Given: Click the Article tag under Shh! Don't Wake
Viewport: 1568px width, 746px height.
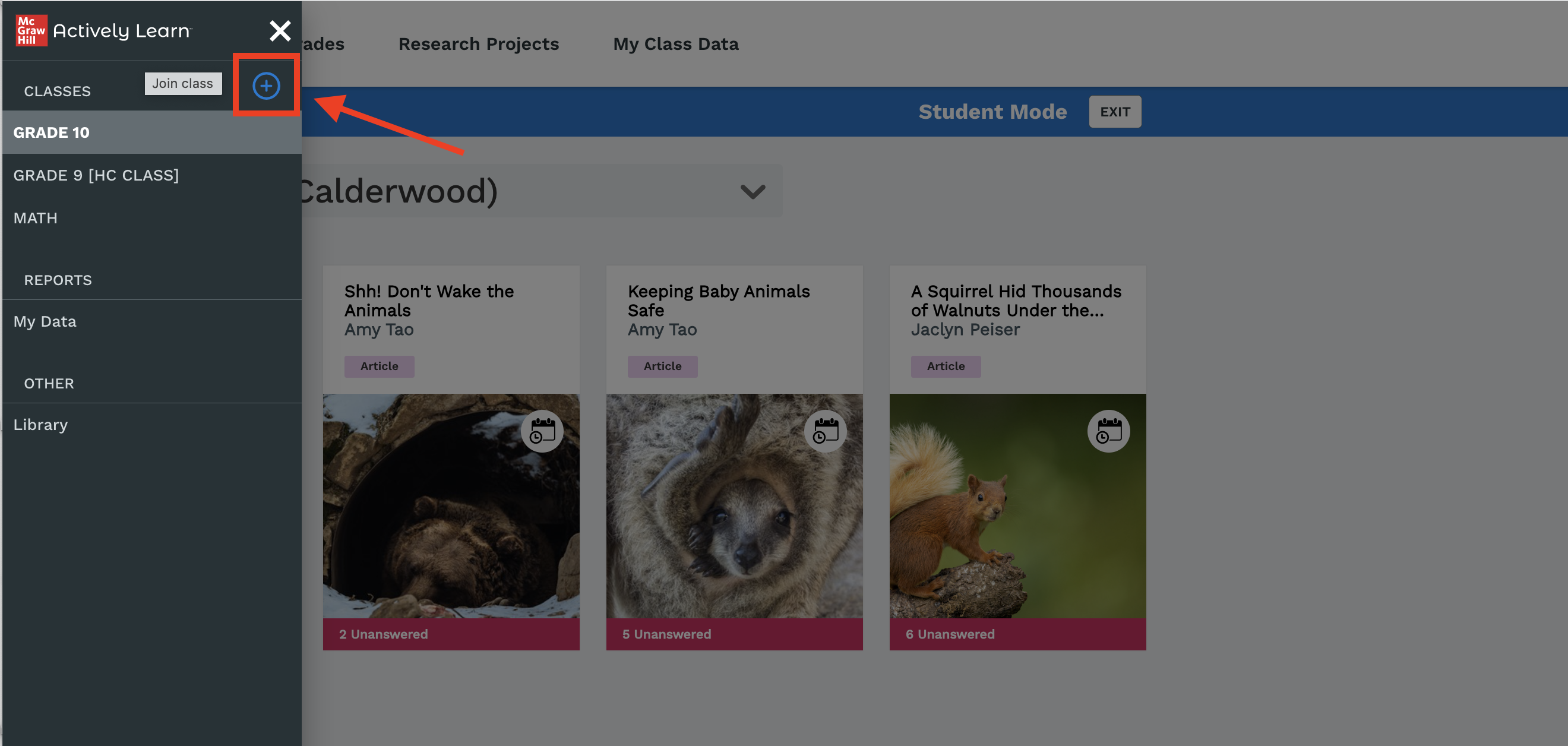Looking at the screenshot, I should pyautogui.click(x=378, y=366).
